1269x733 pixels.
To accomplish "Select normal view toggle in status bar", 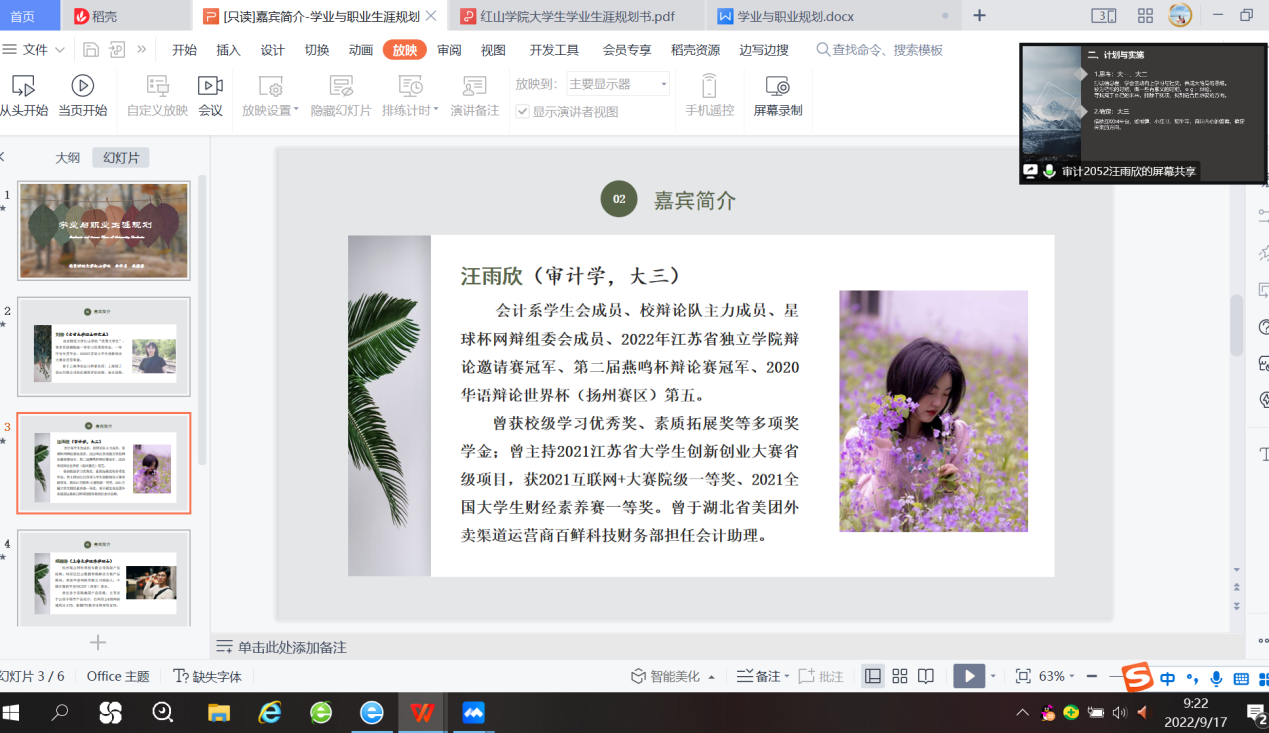I will pyautogui.click(x=873, y=676).
